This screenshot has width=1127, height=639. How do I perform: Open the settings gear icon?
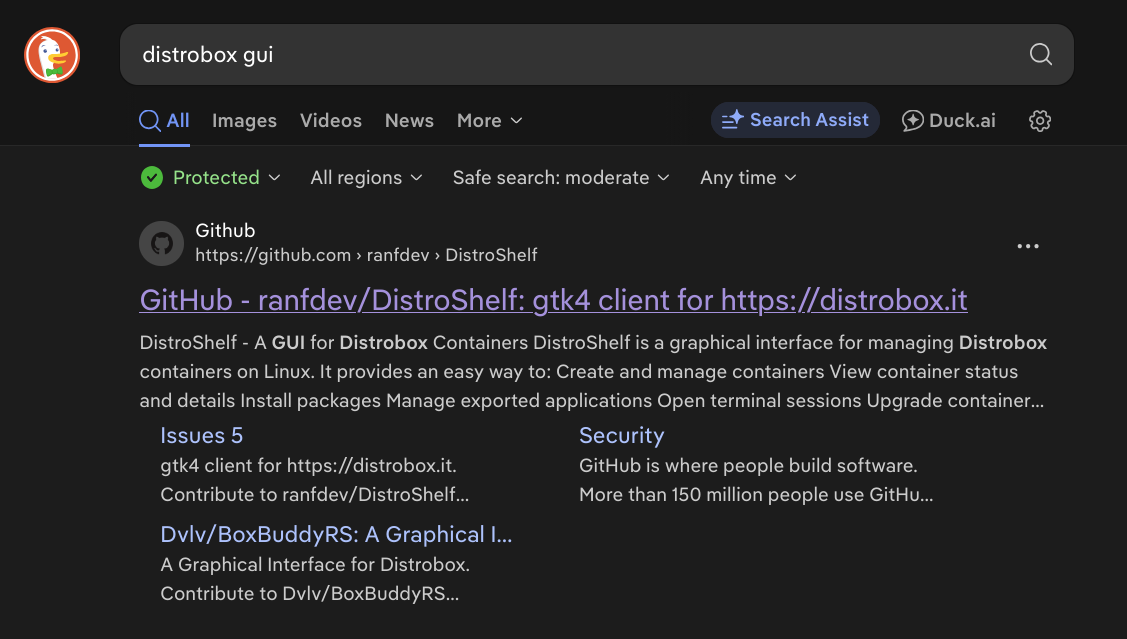[1040, 121]
